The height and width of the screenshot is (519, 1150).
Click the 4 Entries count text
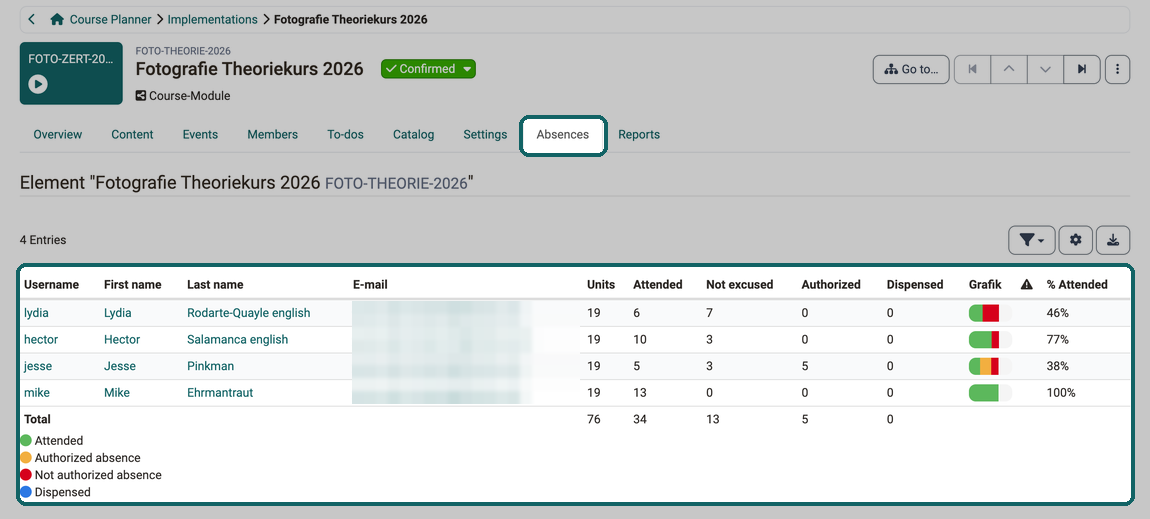tap(43, 240)
